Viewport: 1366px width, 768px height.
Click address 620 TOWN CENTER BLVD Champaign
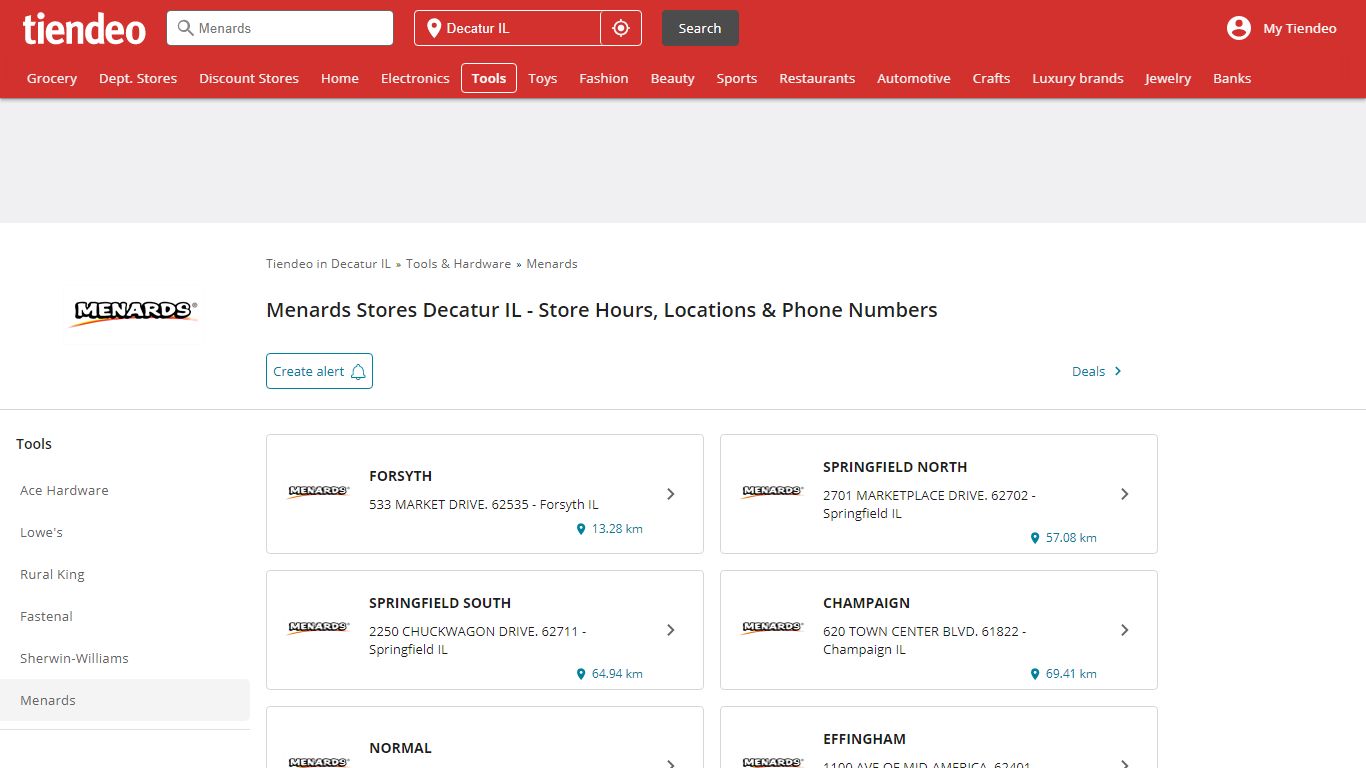(x=924, y=640)
